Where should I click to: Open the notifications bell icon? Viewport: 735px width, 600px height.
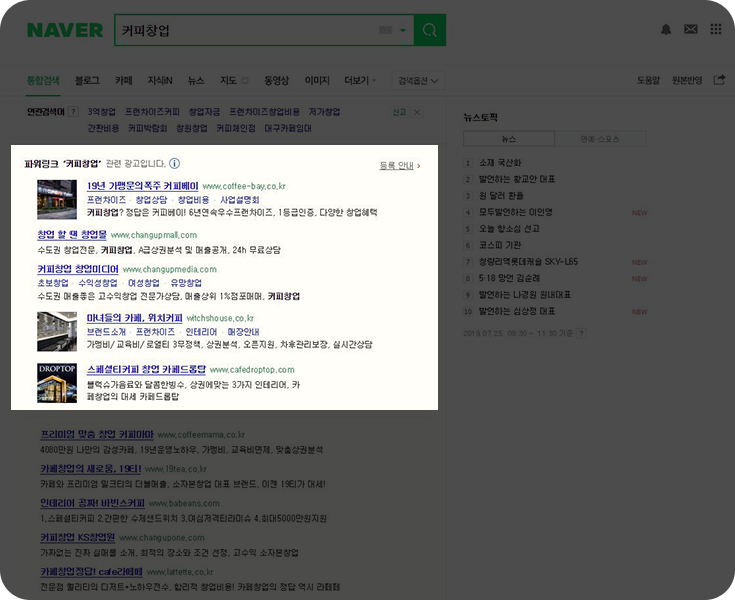[x=666, y=30]
